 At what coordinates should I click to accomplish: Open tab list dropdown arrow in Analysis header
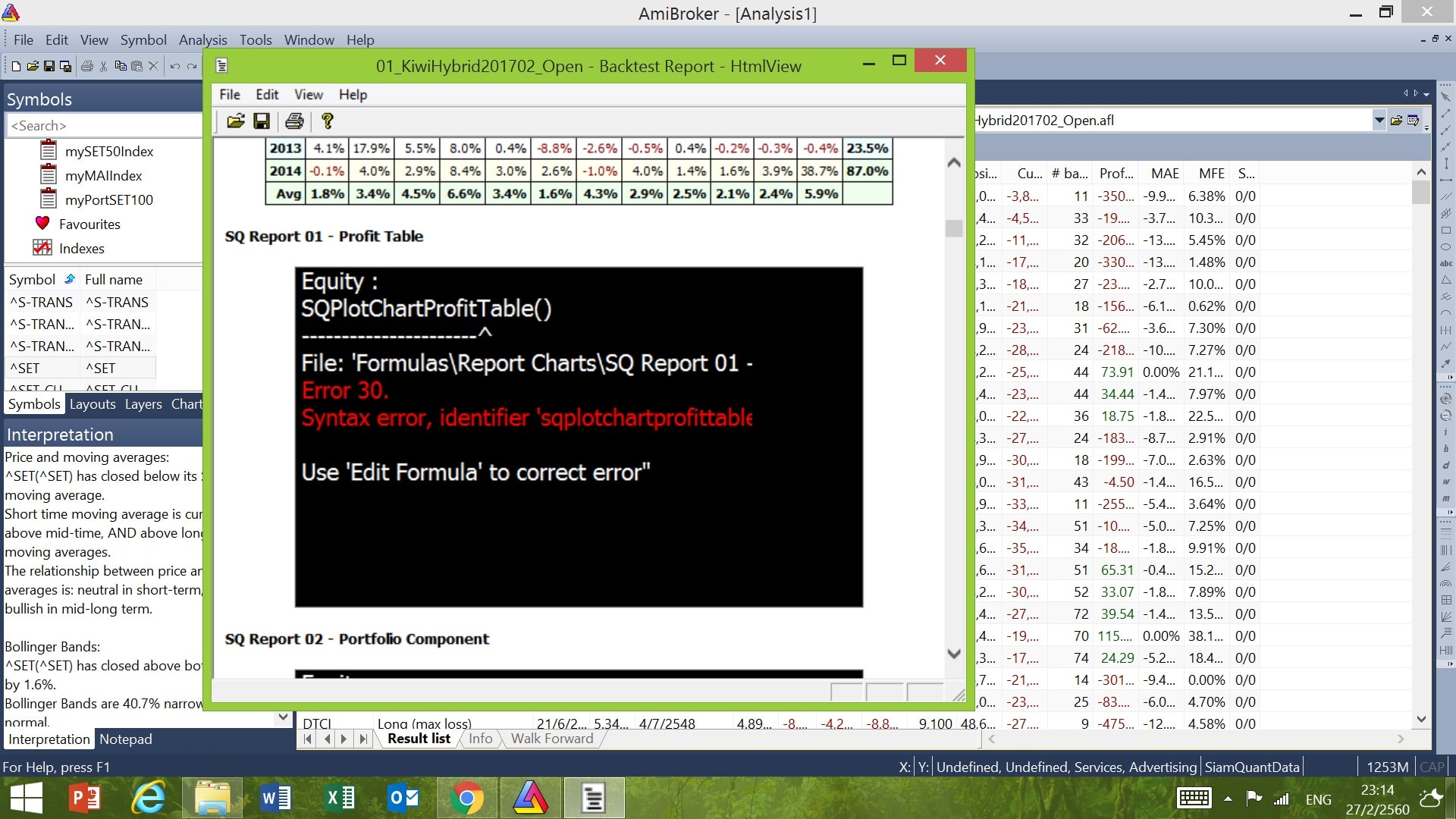1426,94
